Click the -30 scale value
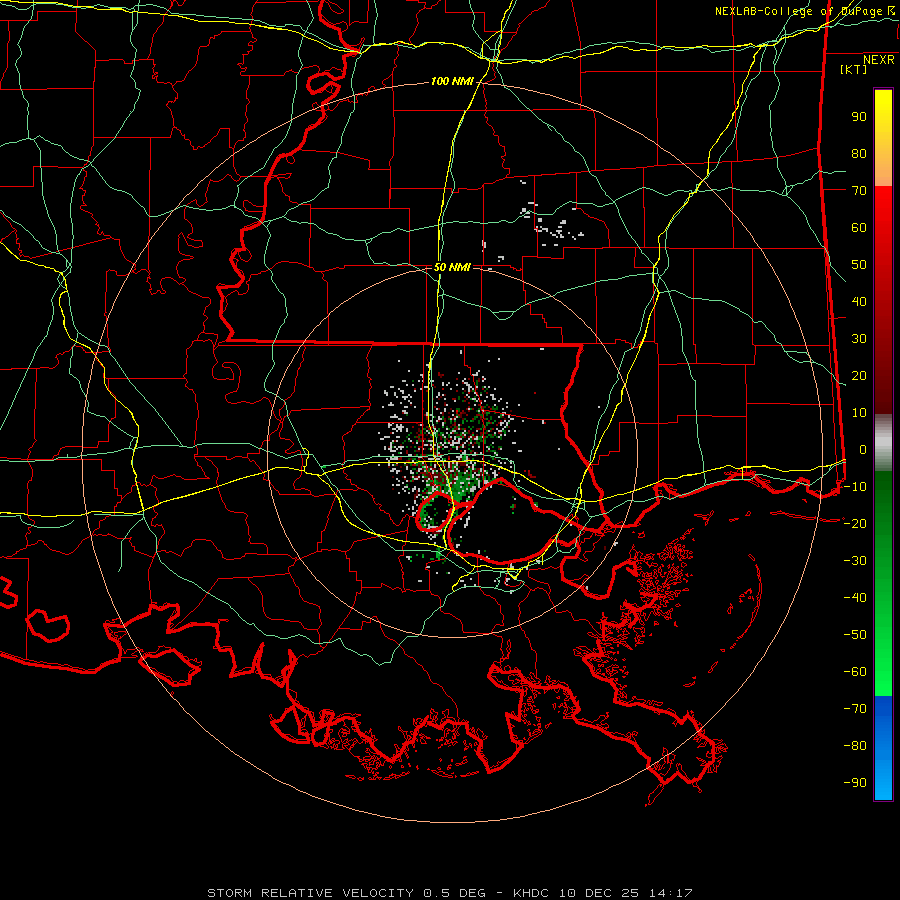Screen dimensions: 900x900 855,561
